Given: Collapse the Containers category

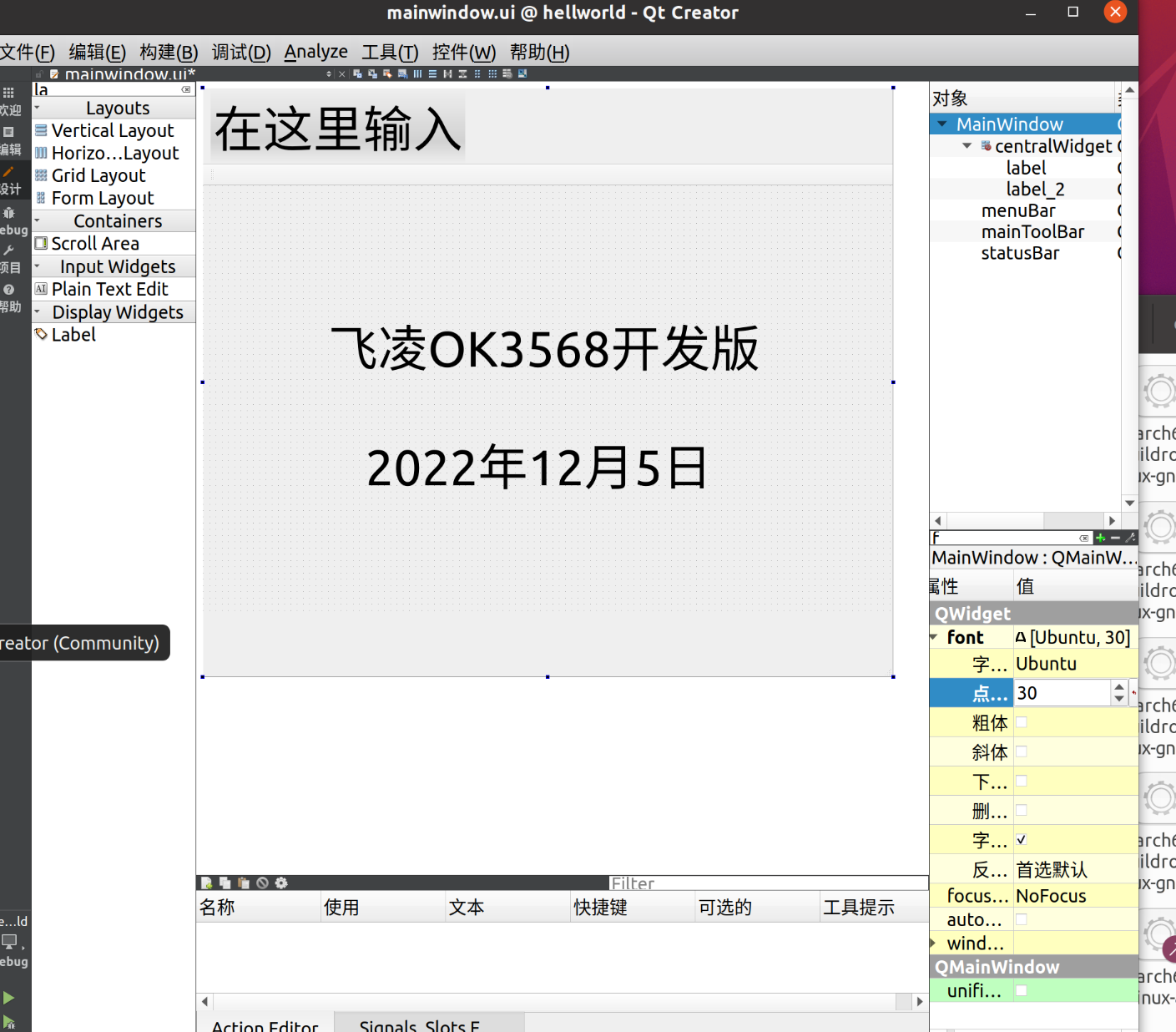Looking at the screenshot, I should pyautogui.click(x=37, y=220).
